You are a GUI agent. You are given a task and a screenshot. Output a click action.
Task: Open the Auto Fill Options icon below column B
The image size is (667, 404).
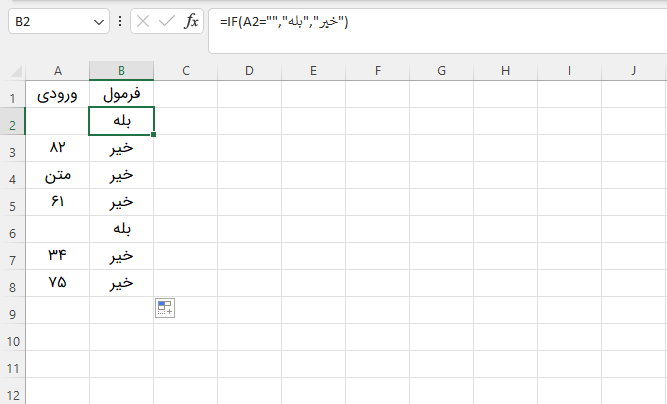point(165,308)
